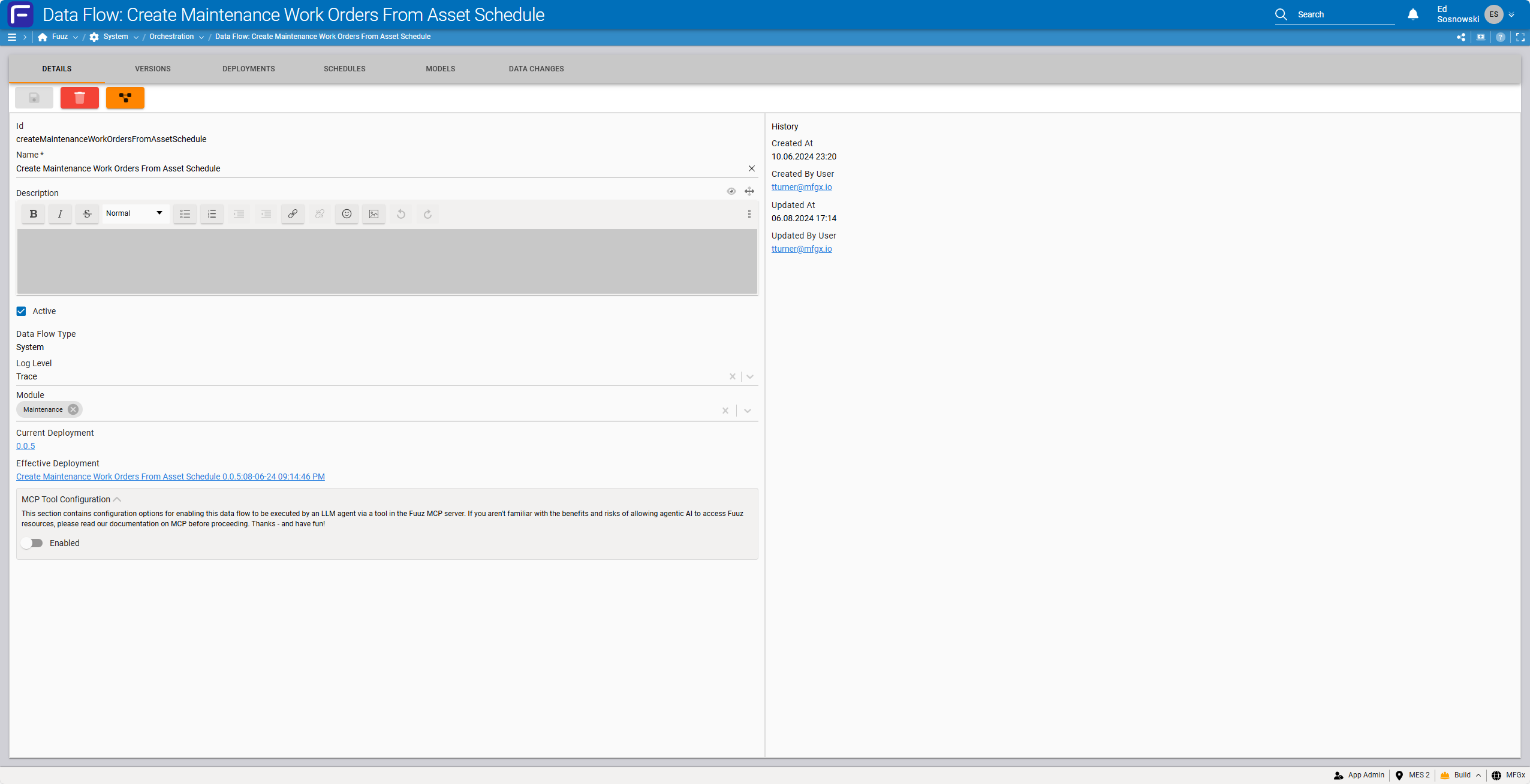Toggle description preview eye icon
The width and height of the screenshot is (1530, 784).
point(731,191)
